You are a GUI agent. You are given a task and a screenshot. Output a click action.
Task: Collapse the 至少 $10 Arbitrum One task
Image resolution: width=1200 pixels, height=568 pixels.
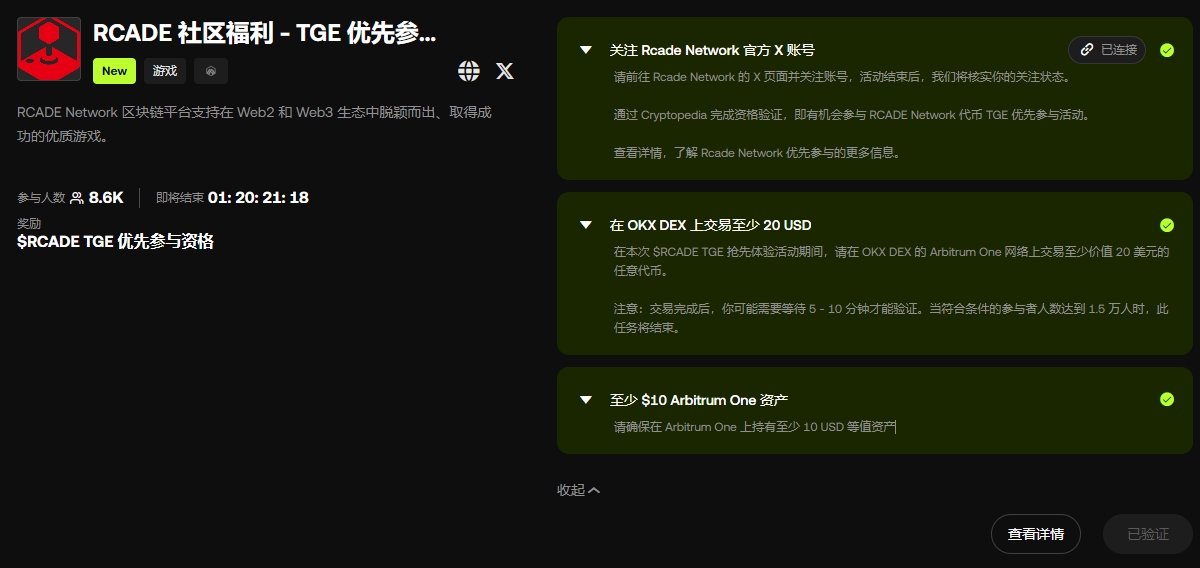(x=586, y=400)
